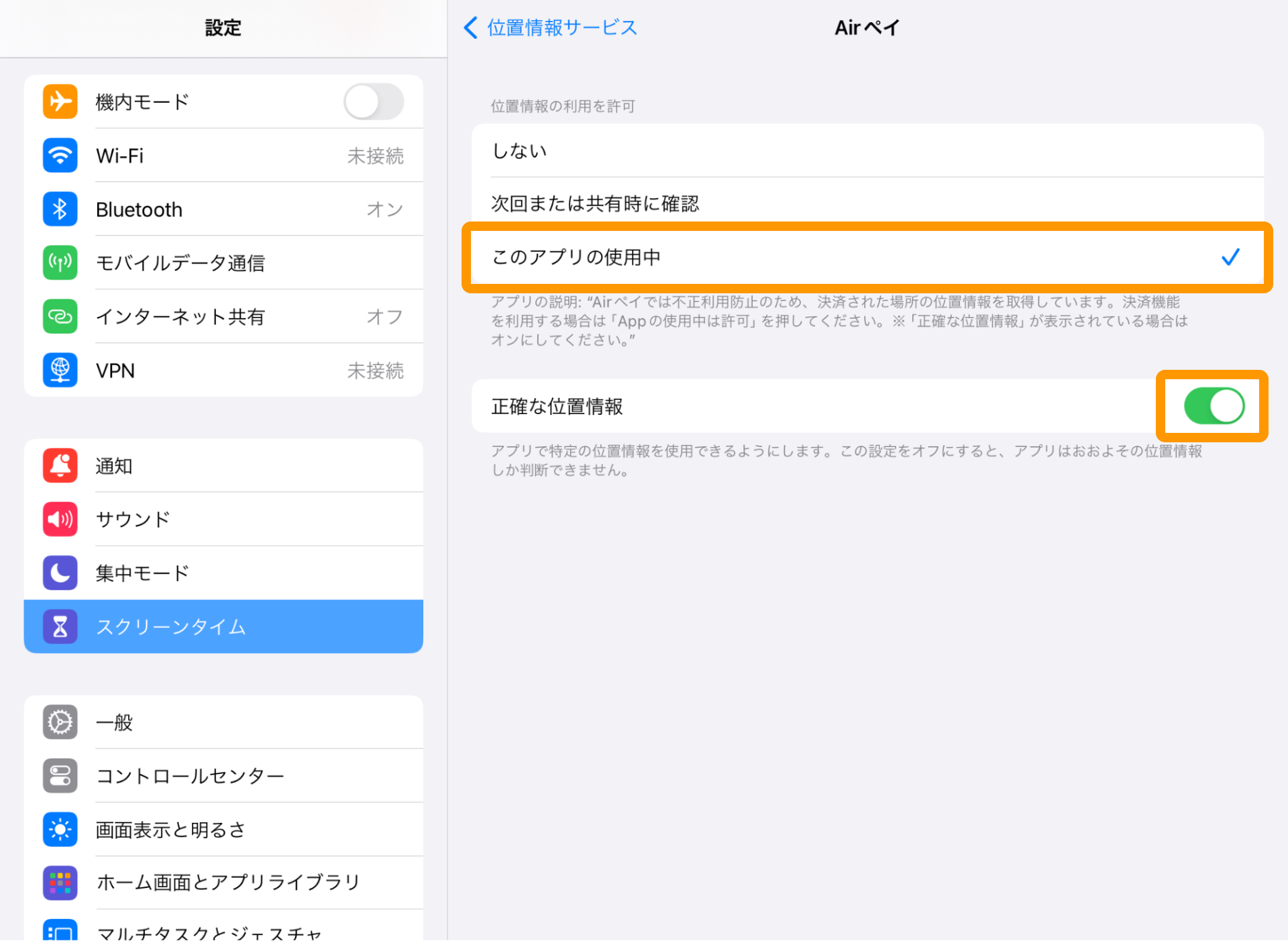Screen dimensions: 1288x941
Task: Tap the アプリの説明 description text
Action: (839, 321)
